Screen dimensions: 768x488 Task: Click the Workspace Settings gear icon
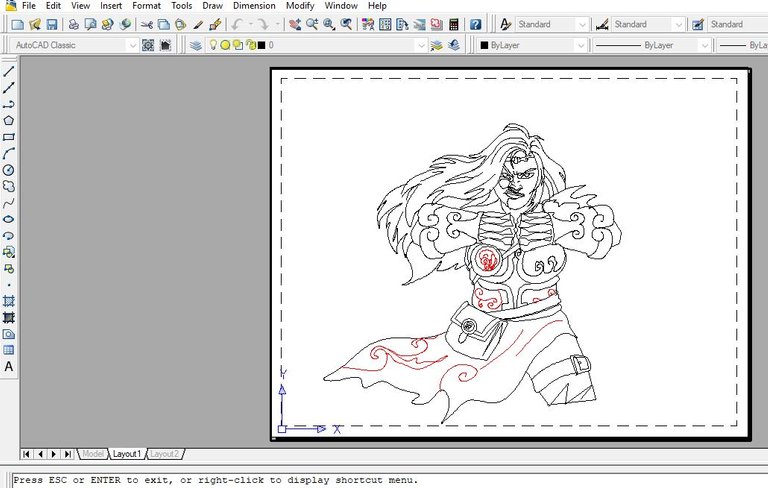148,45
